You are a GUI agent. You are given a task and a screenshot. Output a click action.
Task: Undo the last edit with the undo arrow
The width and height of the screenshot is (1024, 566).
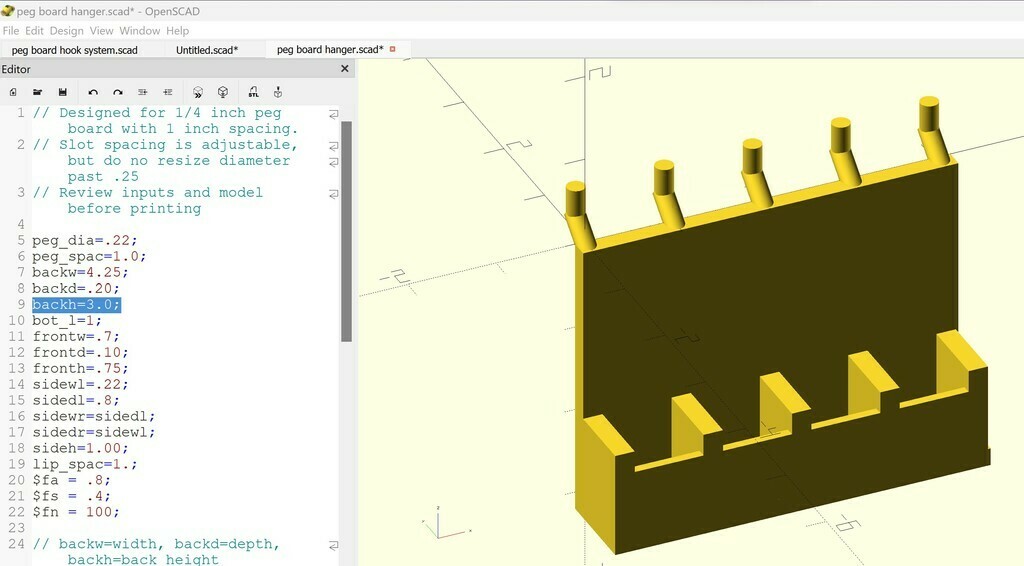pyautogui.click(x=93, y=92)
